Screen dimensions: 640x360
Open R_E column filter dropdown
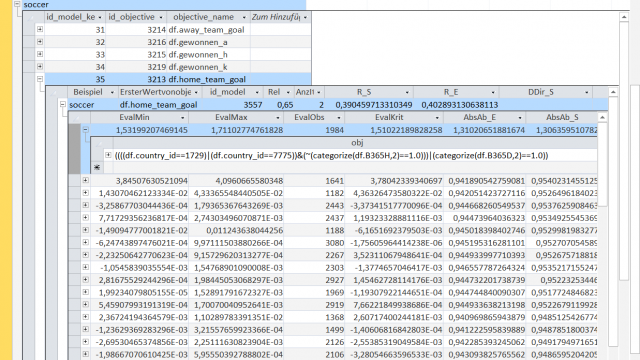493,92
